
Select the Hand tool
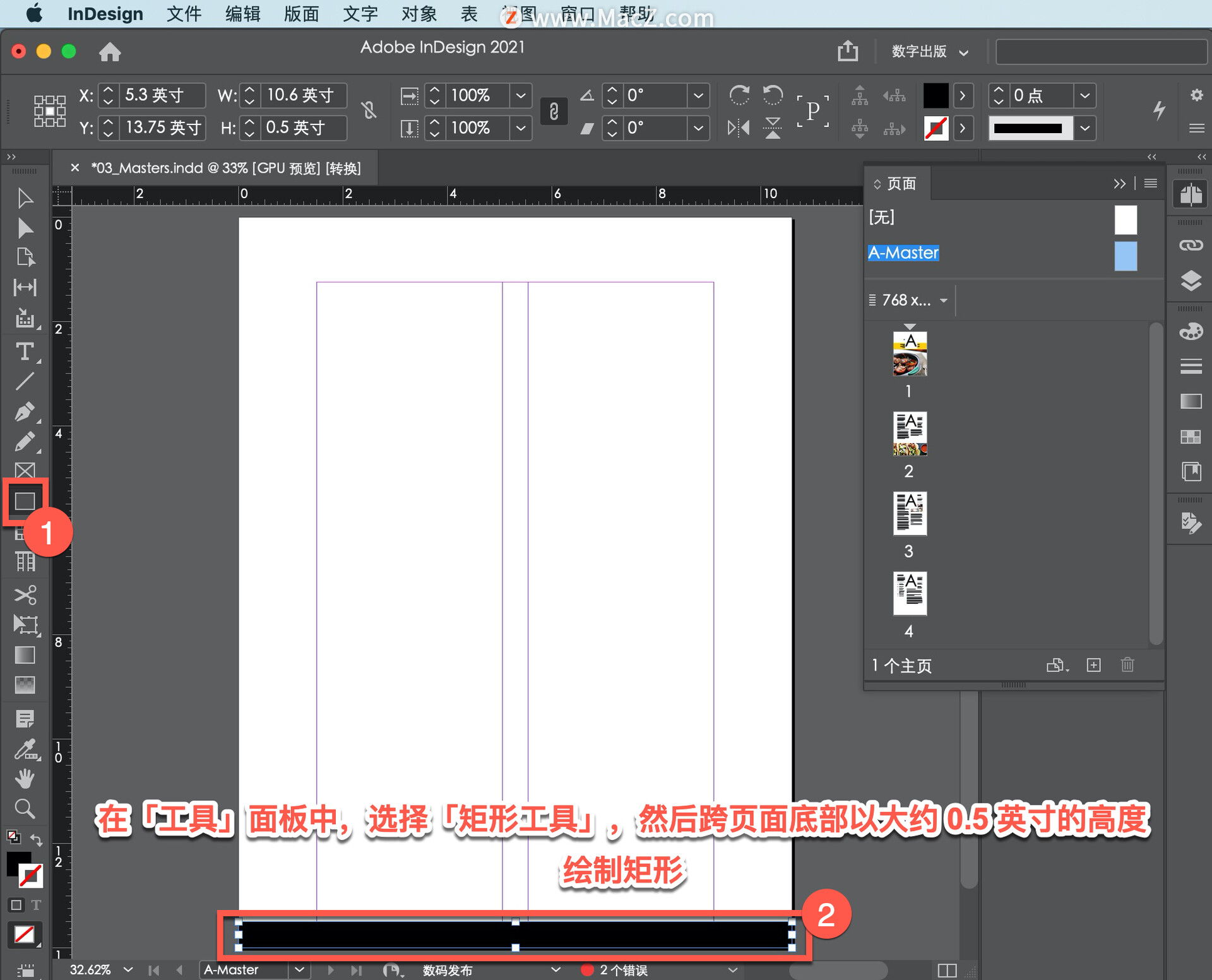pos(25,779)
